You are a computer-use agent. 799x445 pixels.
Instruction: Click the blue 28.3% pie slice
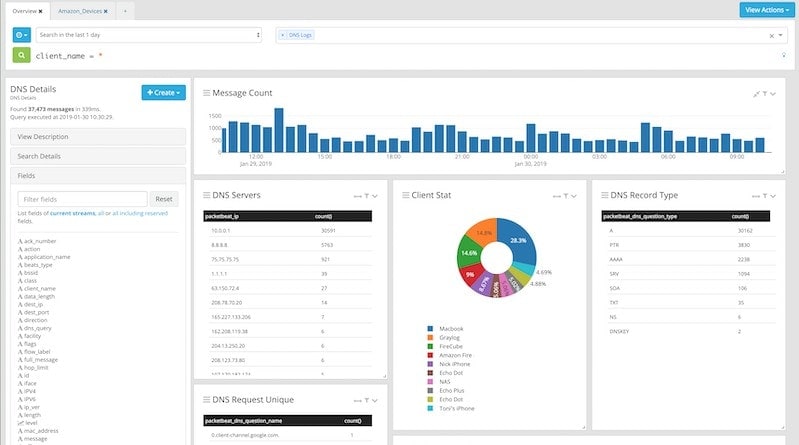[x=520, y=240]
